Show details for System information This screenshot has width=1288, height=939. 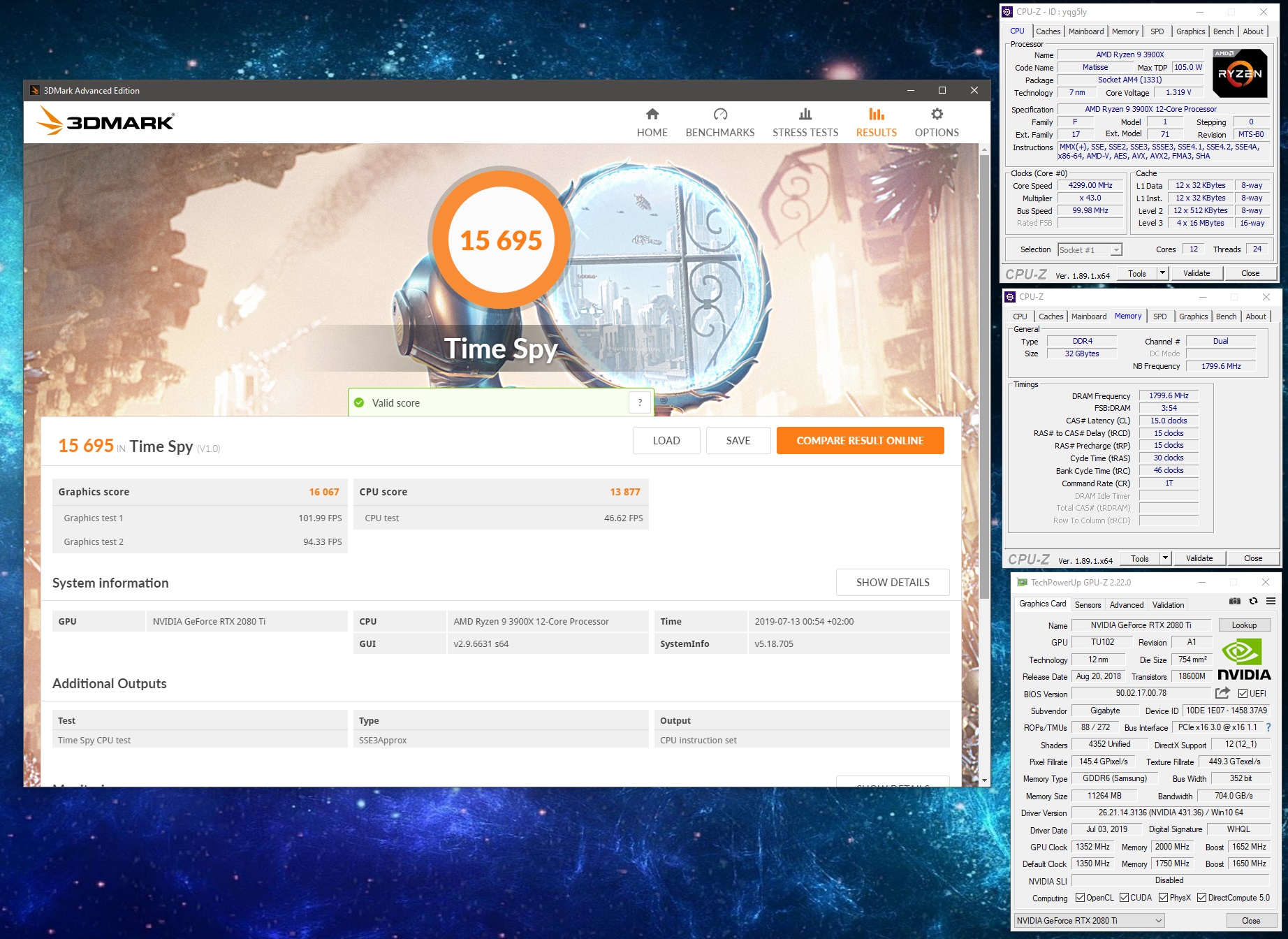click(x=893, y=582)
